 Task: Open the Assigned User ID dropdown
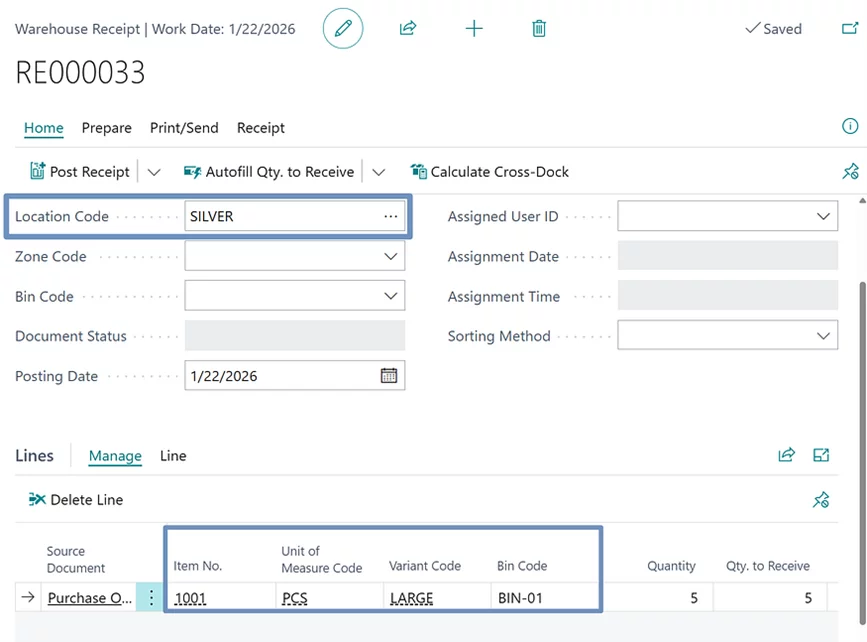pos(823,217)
